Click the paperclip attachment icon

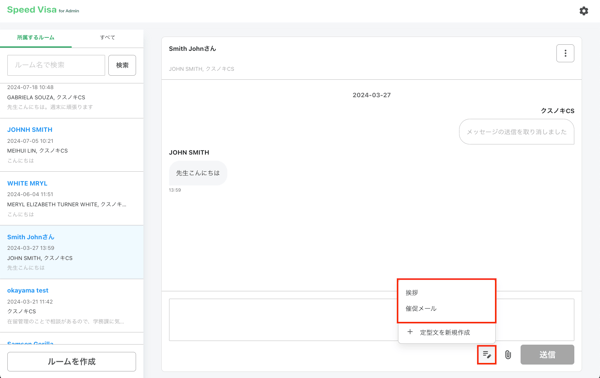click(508, 355)
